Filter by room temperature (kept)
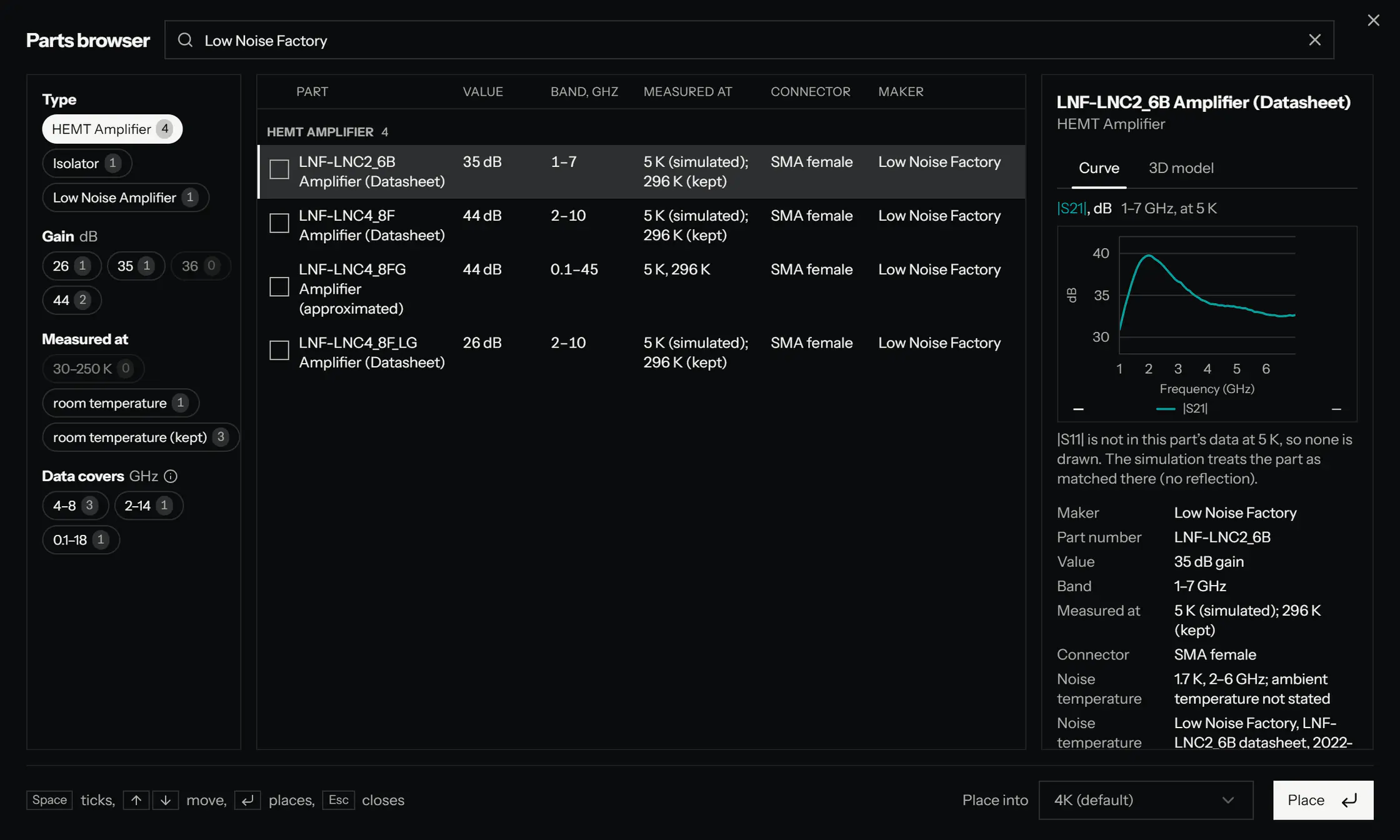The image size is (1400, 840). 141,437
